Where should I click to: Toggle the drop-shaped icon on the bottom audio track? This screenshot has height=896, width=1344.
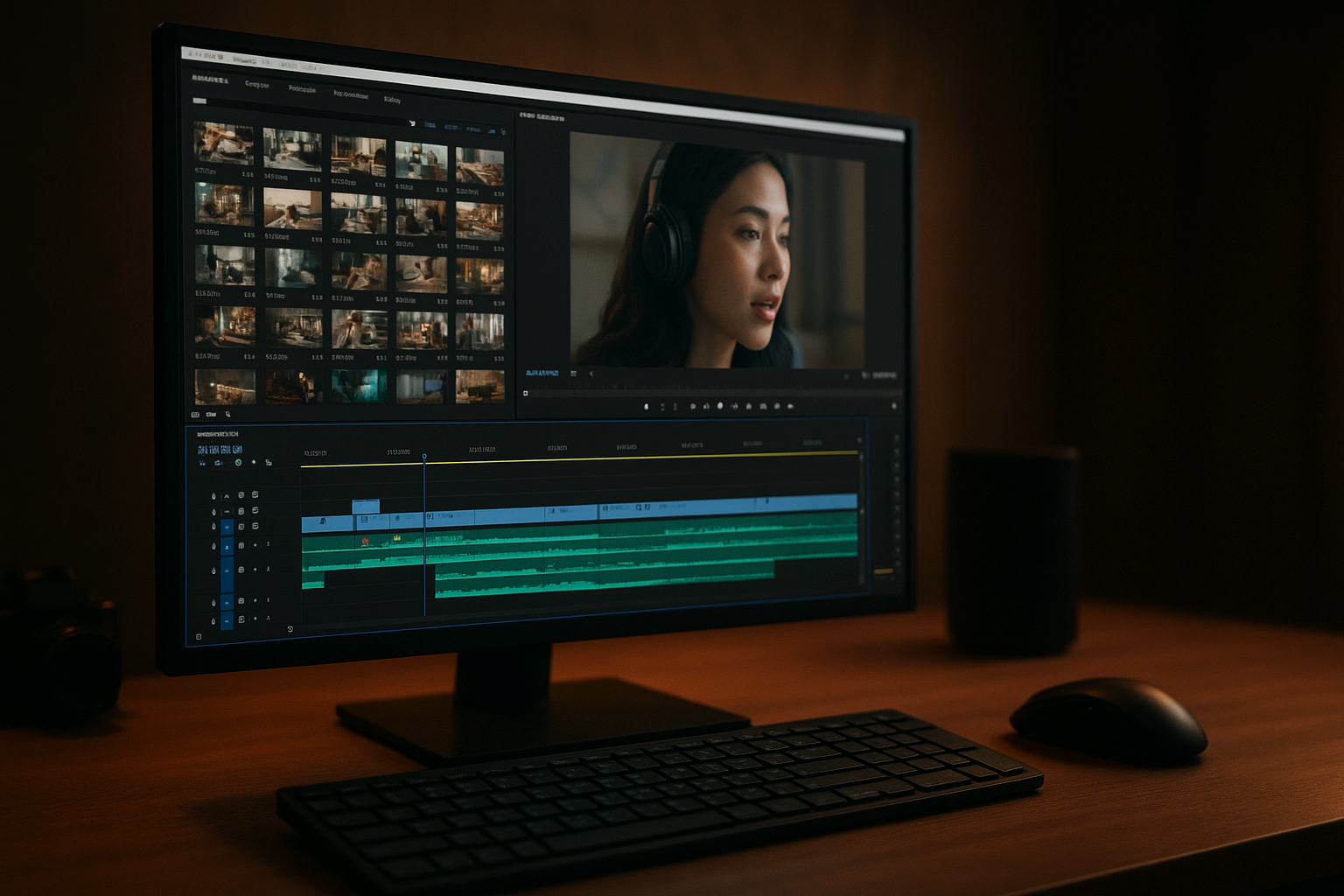tap(213, 621)
